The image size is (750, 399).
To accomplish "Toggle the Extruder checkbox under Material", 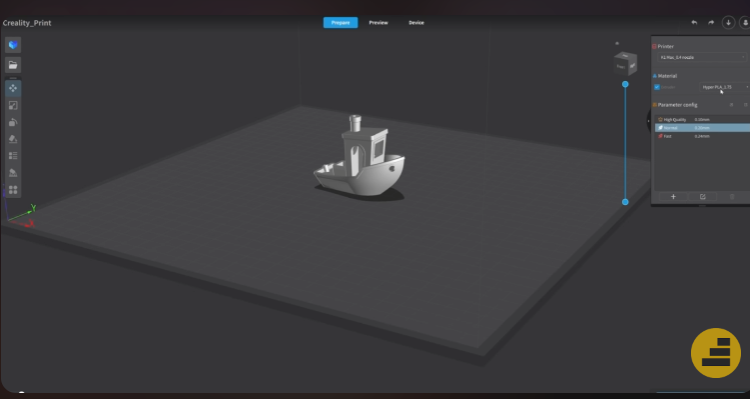I will (x=657, y=87).
